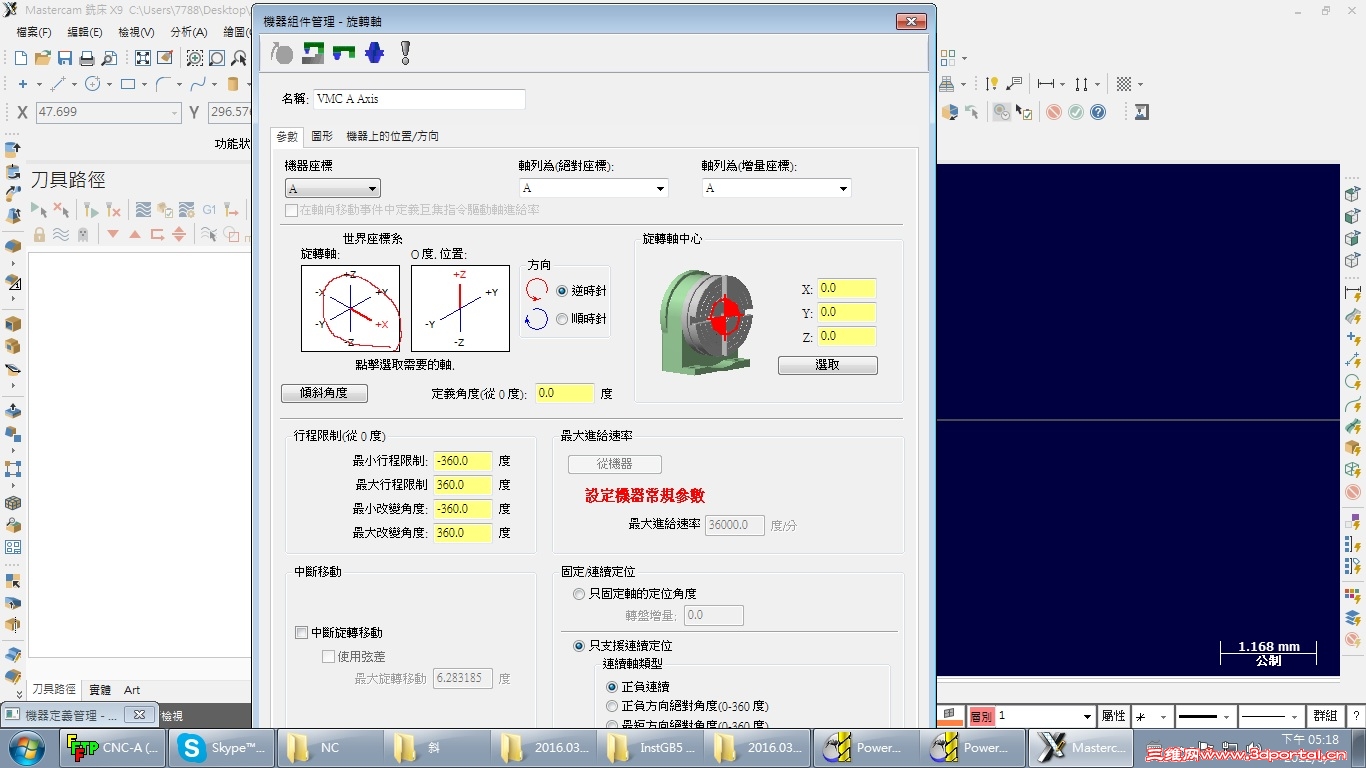Click the lock icon in the toolpaths panel
1366x768 pixels.
click(x=39, y=234)
